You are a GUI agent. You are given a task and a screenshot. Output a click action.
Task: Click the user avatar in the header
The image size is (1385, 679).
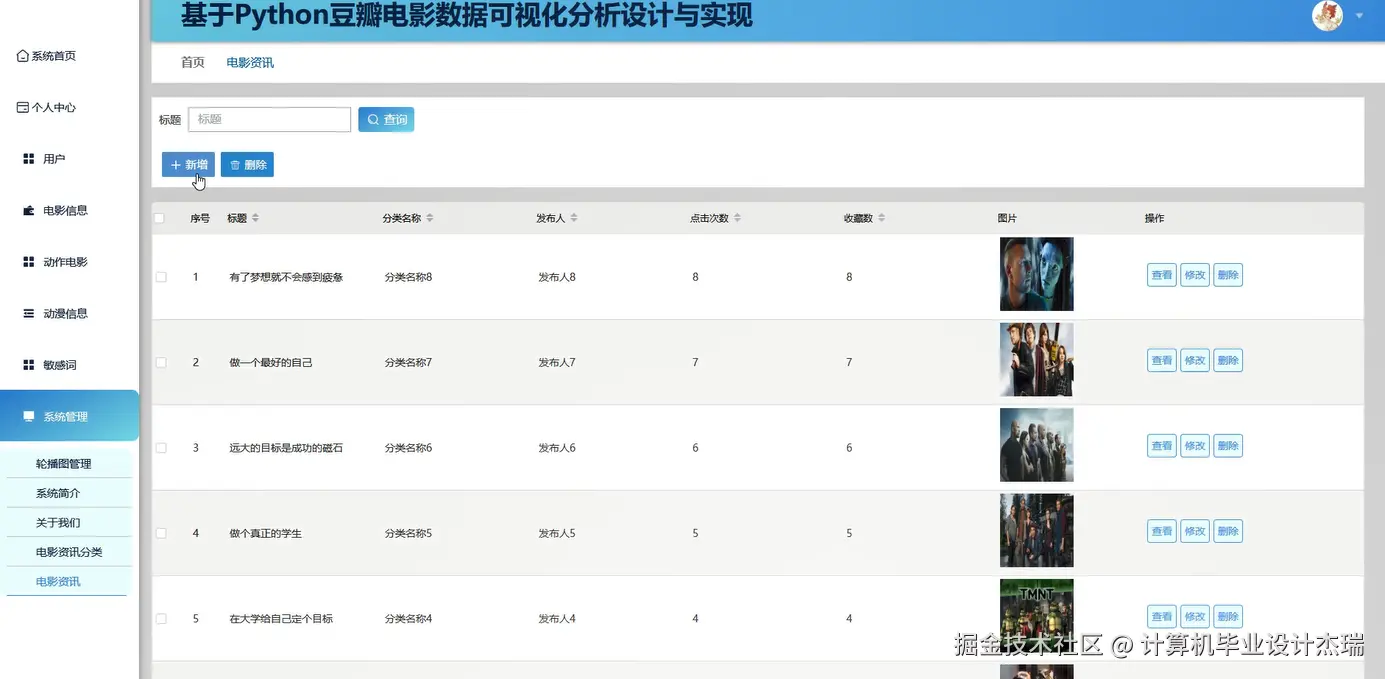click(1327, 16)
